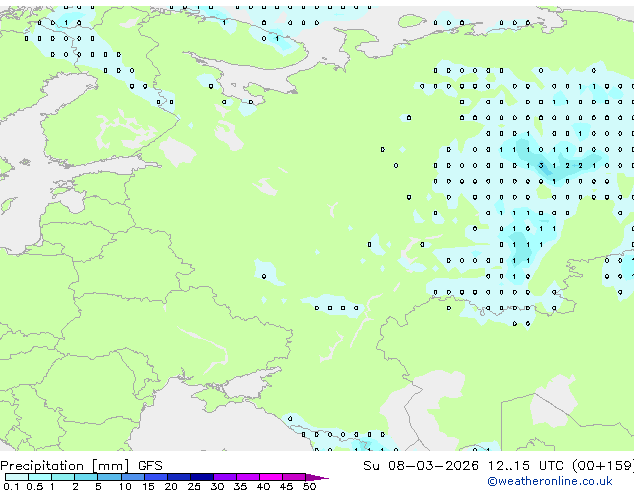Pick the 20–25 mm dark blue swatch

pos(179,477)
